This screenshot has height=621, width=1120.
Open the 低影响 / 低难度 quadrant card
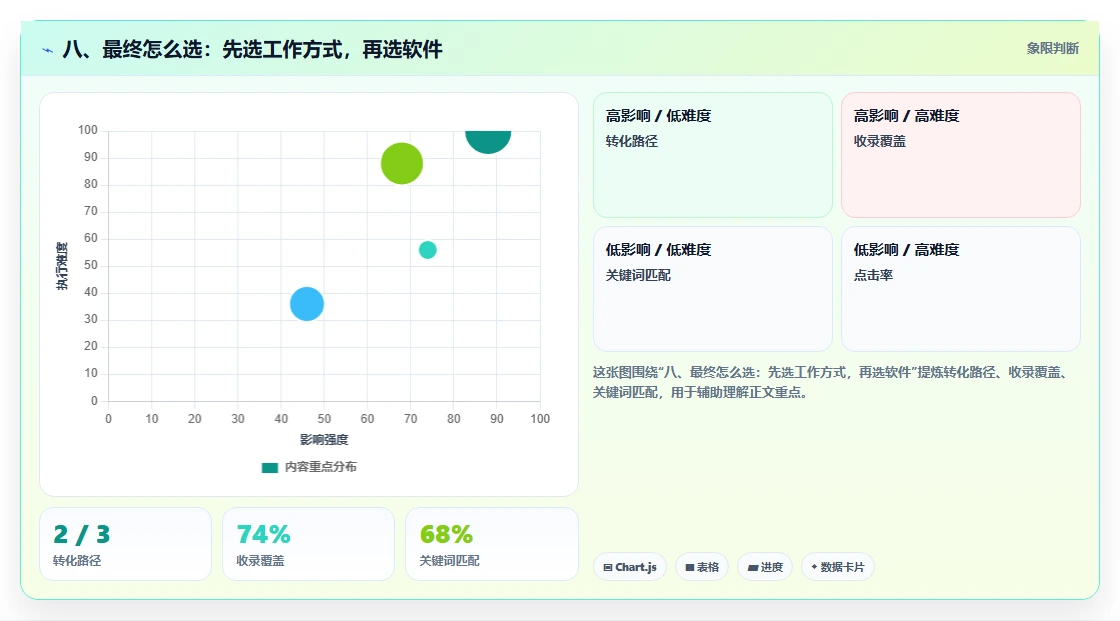(713, 289)
